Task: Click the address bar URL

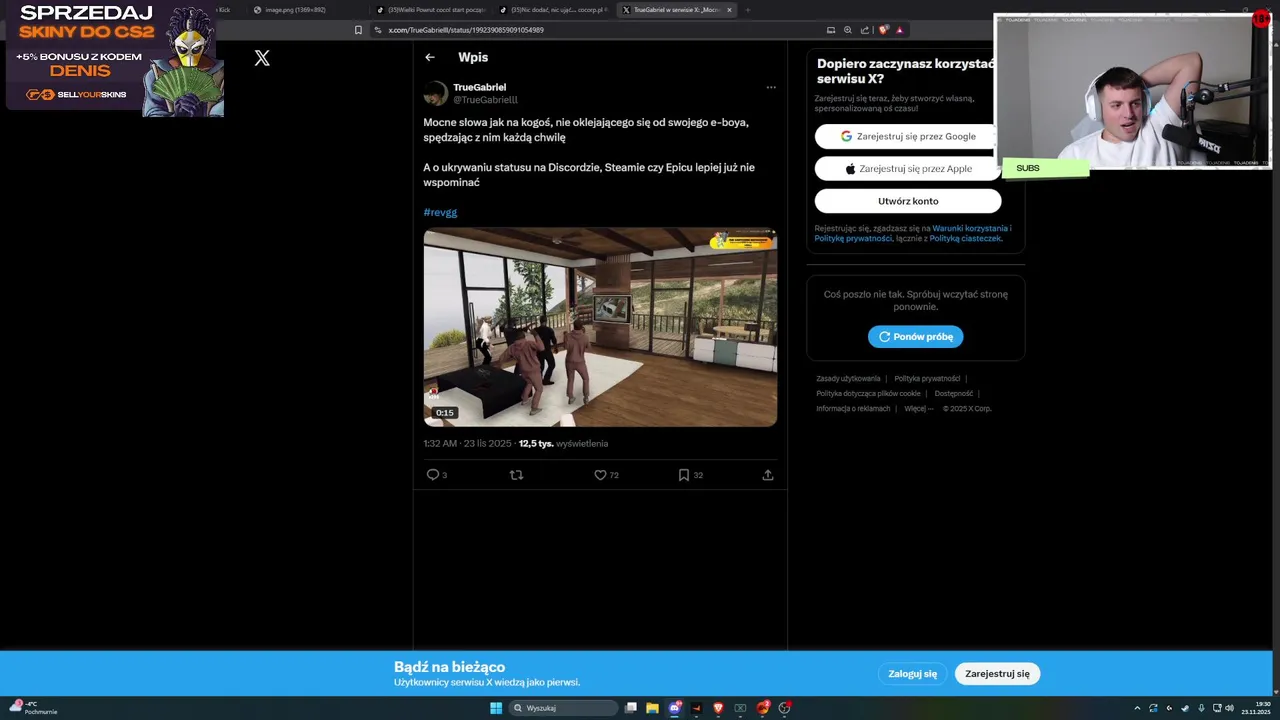Action: [x=466, y=30]
